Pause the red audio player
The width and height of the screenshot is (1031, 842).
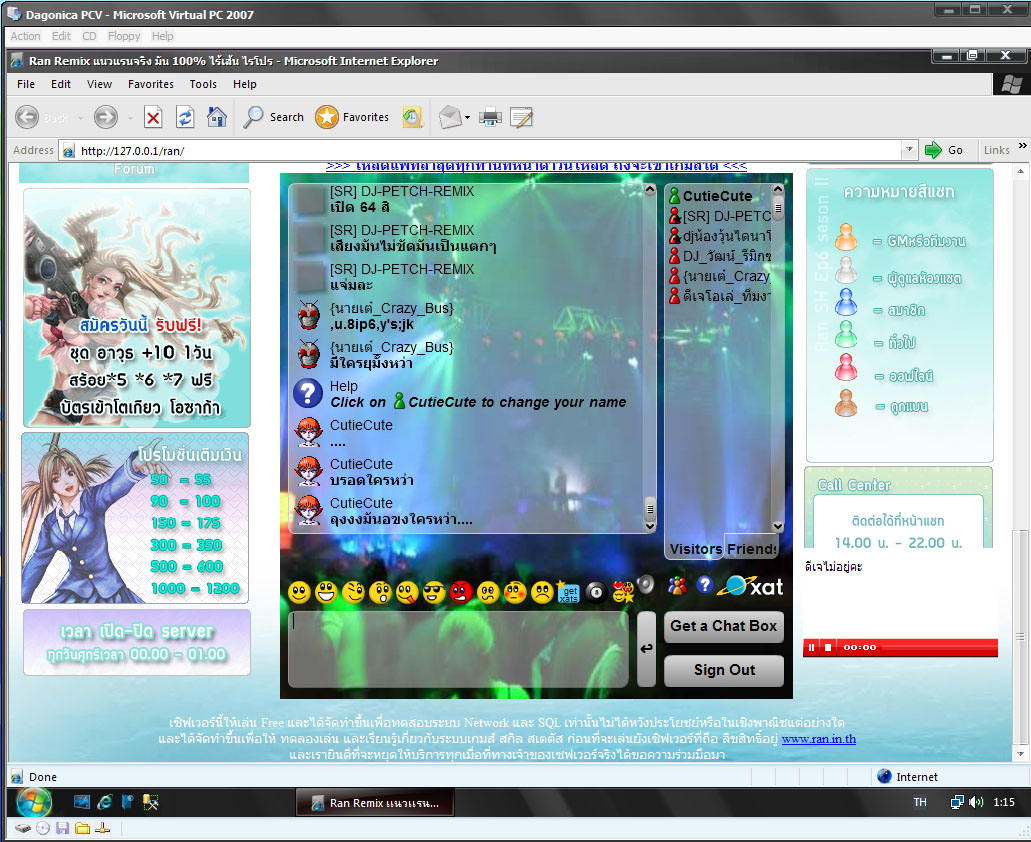811,647
